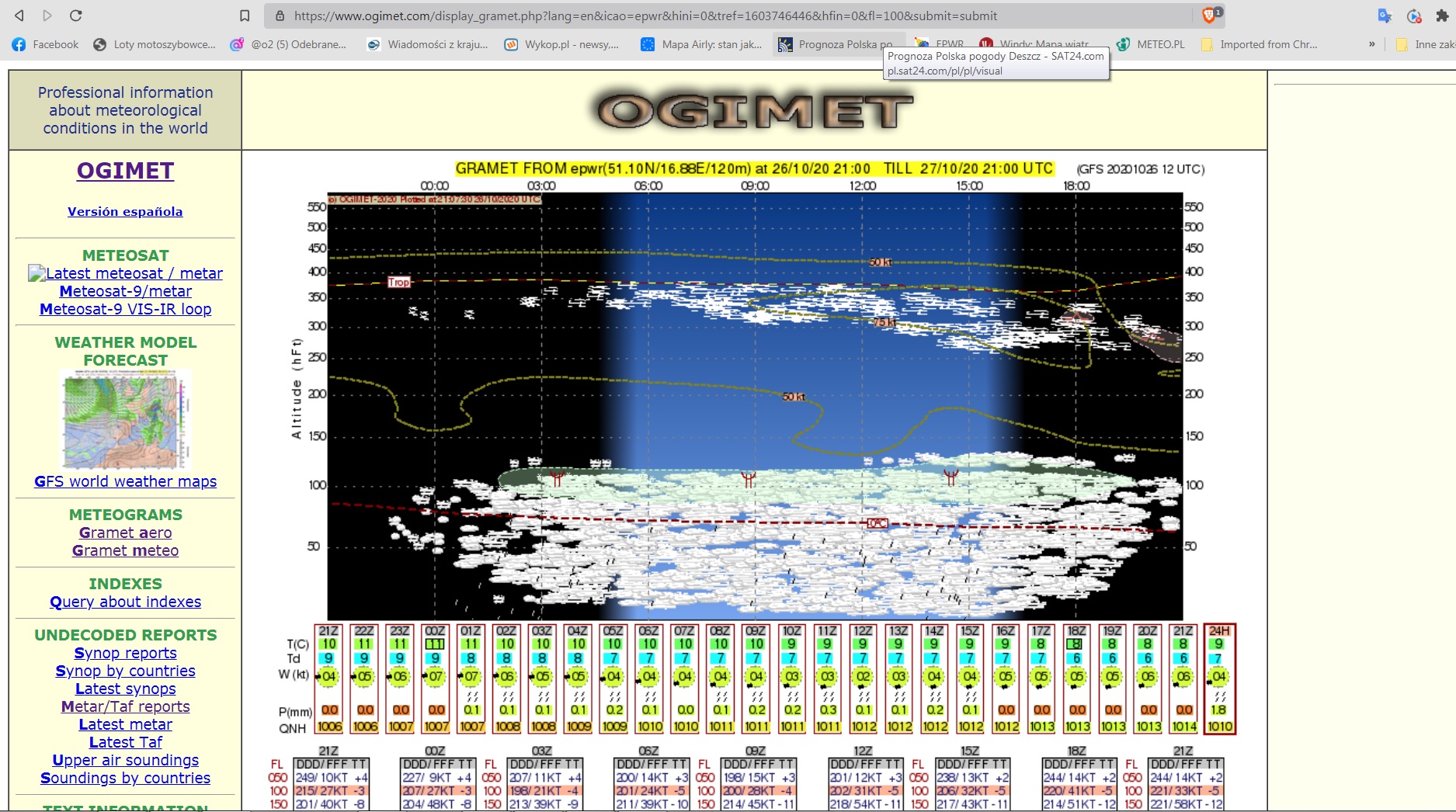Open the Mapa Airly bookmark
The width and height of the screenshot is (1456, 812).
[701, 44]
